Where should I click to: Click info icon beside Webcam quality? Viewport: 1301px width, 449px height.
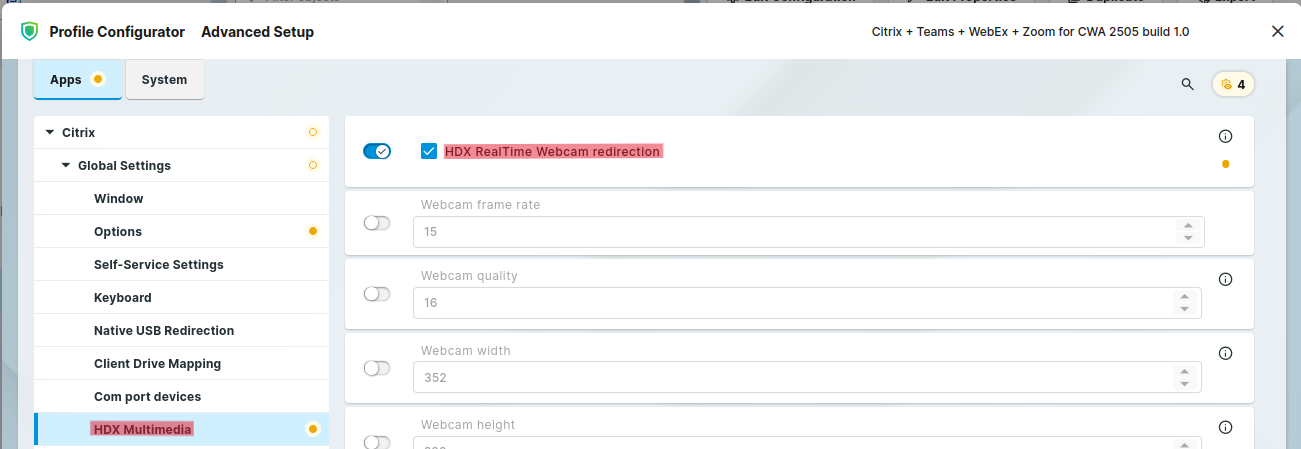click(x=1225, y=279)
